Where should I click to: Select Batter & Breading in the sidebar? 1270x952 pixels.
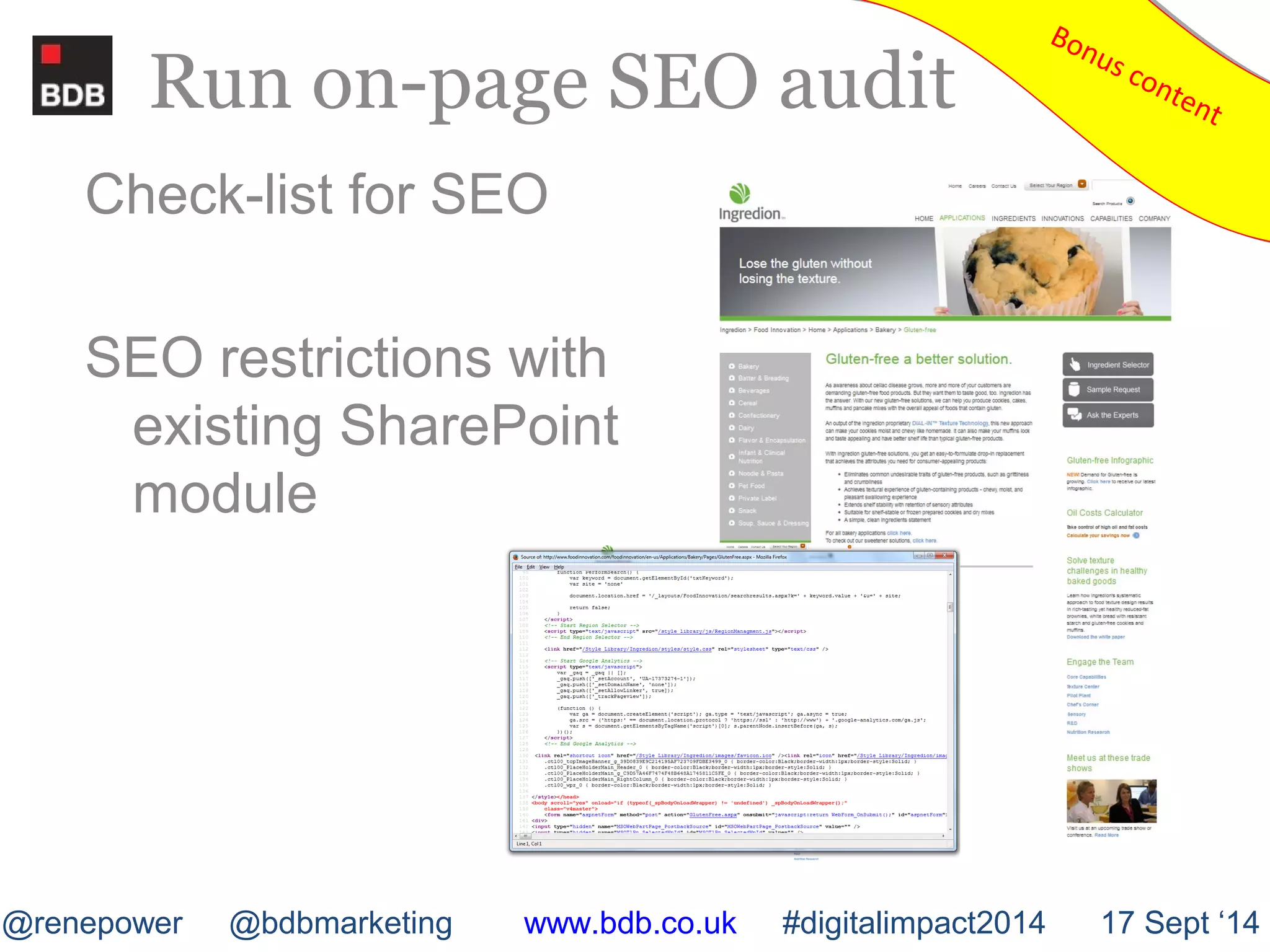click(x=763, y=378)
